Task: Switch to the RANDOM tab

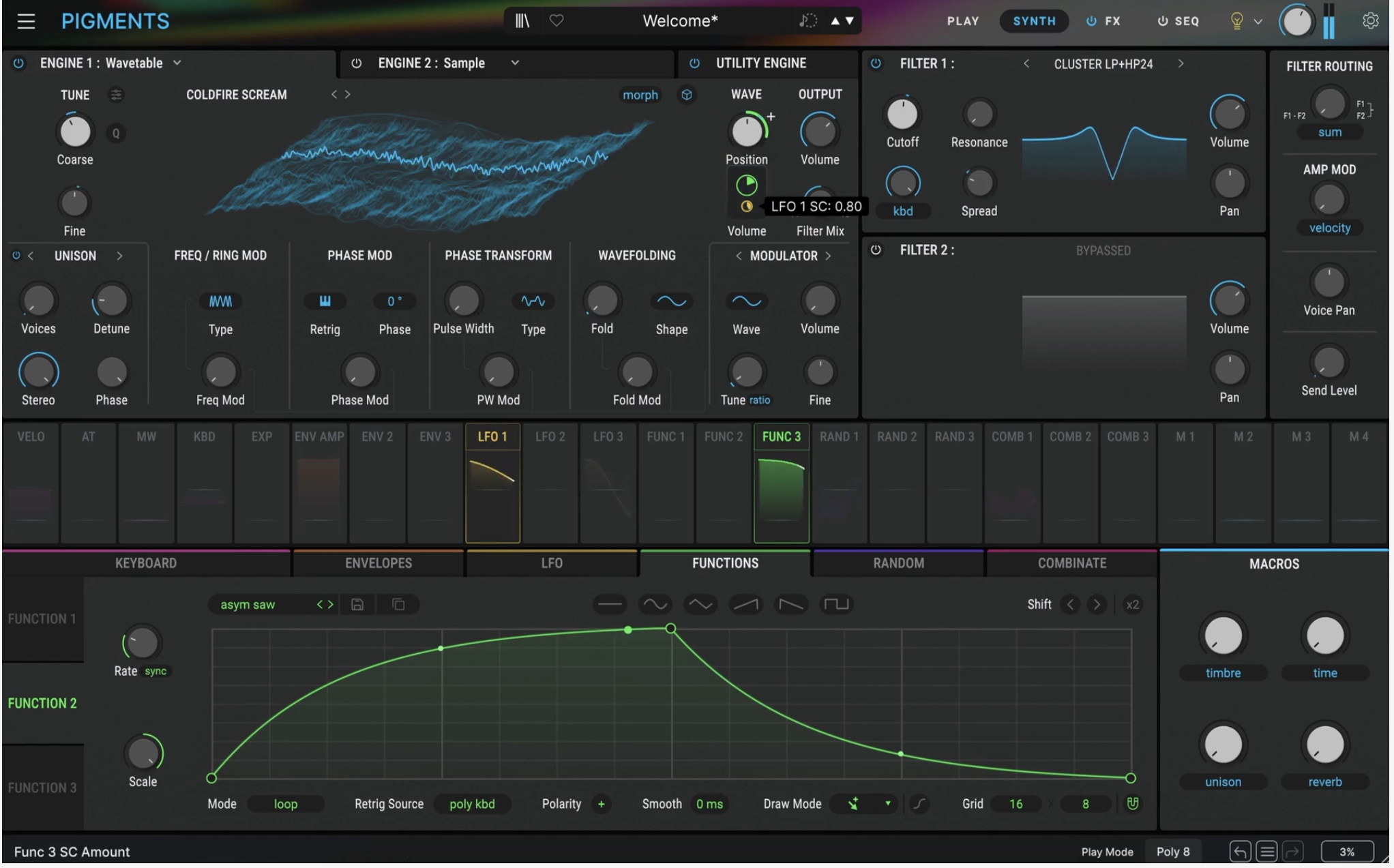Action: pos(898,563)
